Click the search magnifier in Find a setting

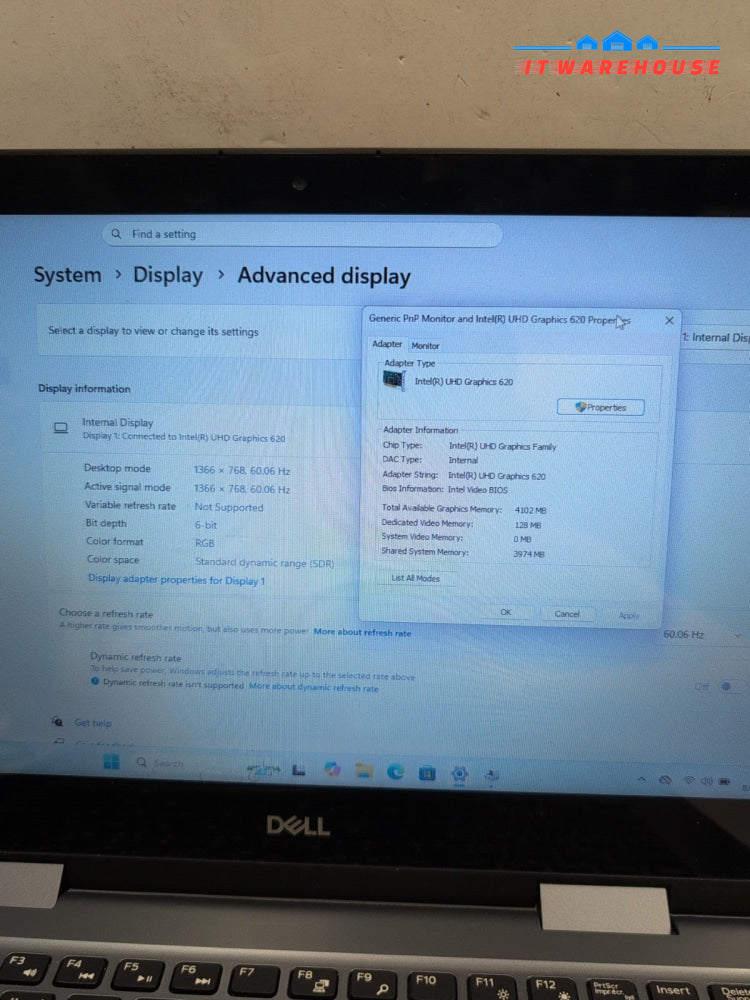116,233
